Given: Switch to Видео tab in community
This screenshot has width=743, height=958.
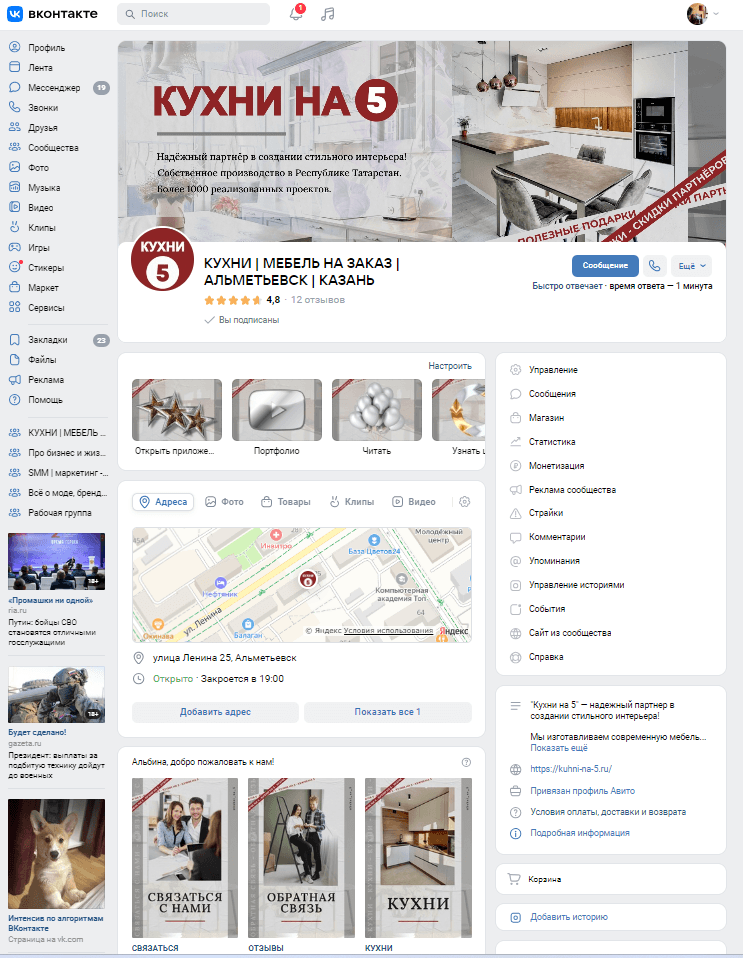Looking at the screenshot, I should [414, 502].
